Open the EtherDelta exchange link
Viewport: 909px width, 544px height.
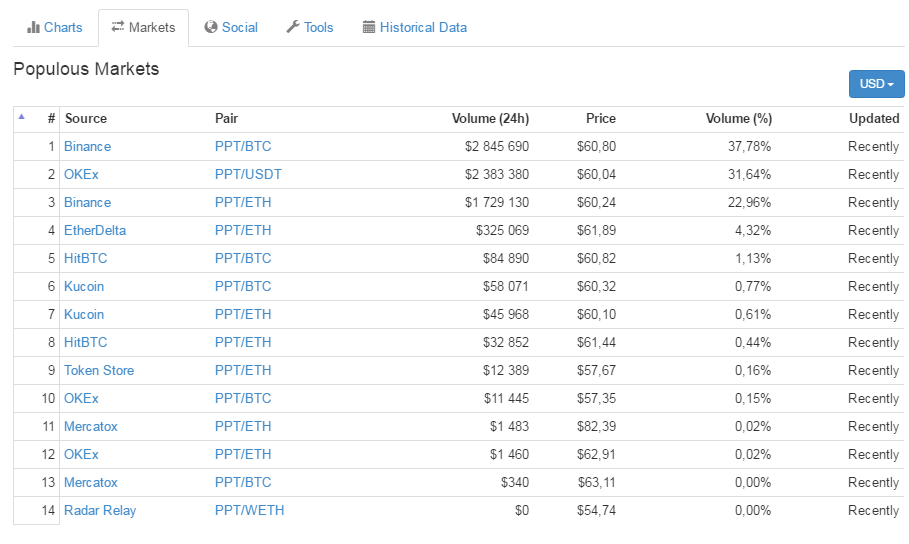pyautogui.click(x=95, y=230)
